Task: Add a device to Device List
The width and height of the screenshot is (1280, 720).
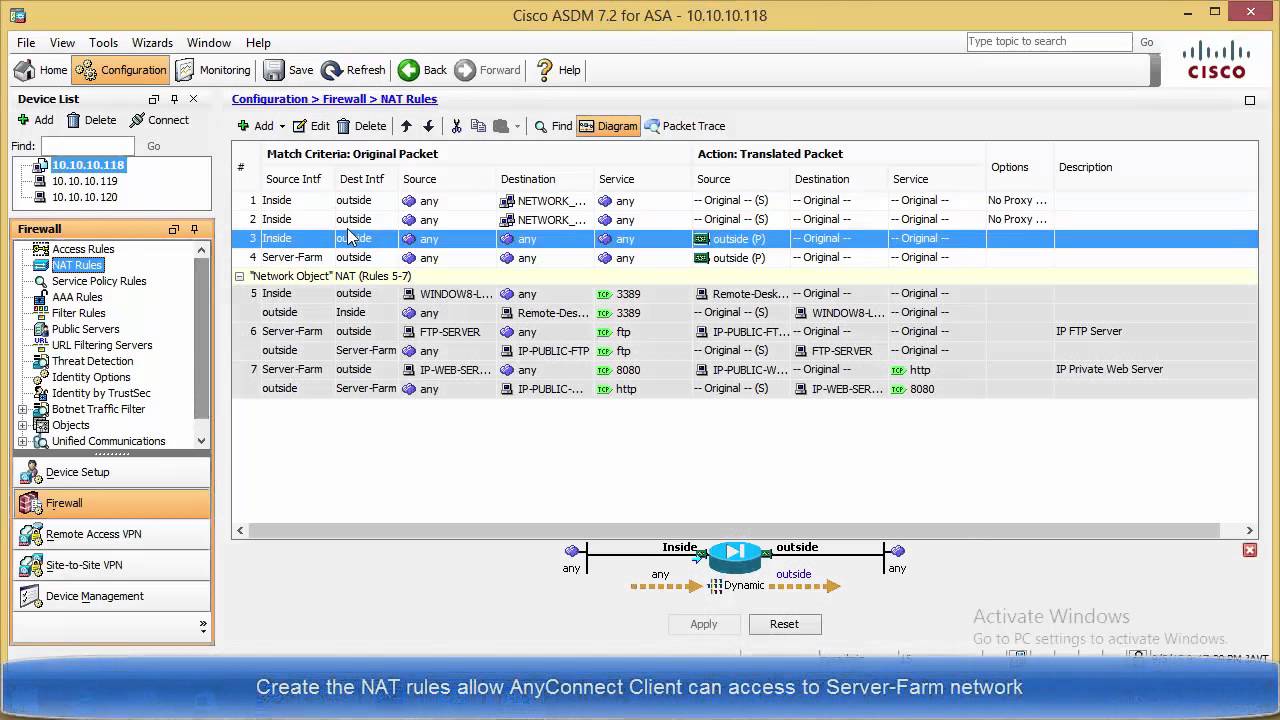Action: click(36, 120)
